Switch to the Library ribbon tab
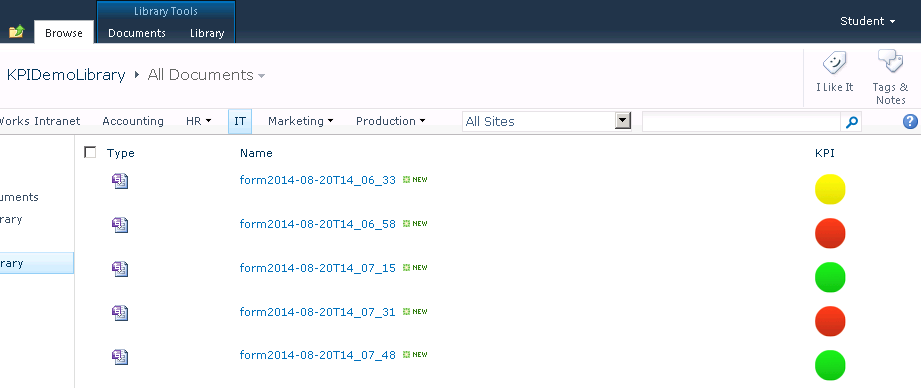This screenshot has height=388, width=921. (207, 33)
